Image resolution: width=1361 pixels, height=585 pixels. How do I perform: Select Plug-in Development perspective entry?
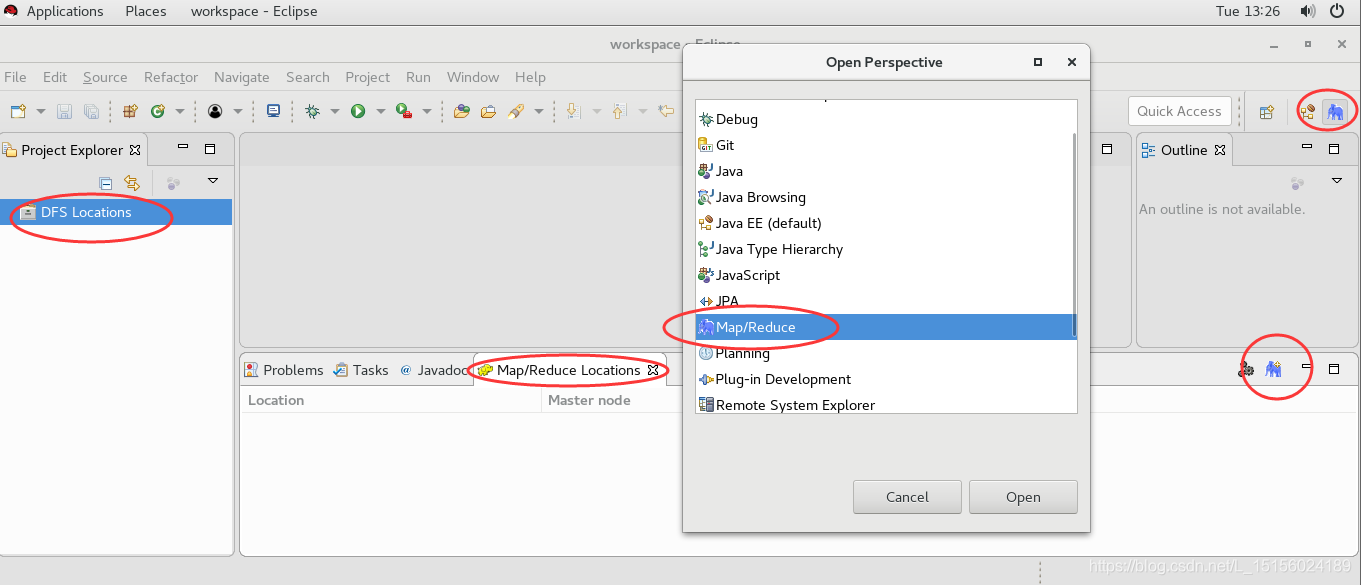point(883,379)
